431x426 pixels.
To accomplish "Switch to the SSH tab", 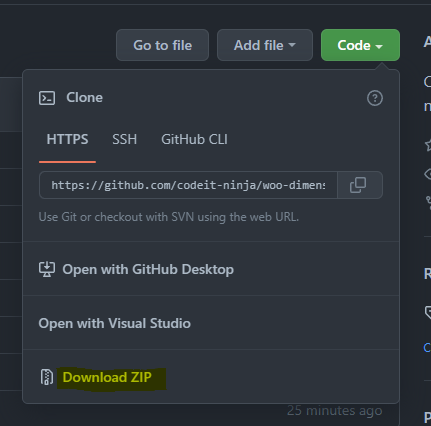I will click(124, 139).
